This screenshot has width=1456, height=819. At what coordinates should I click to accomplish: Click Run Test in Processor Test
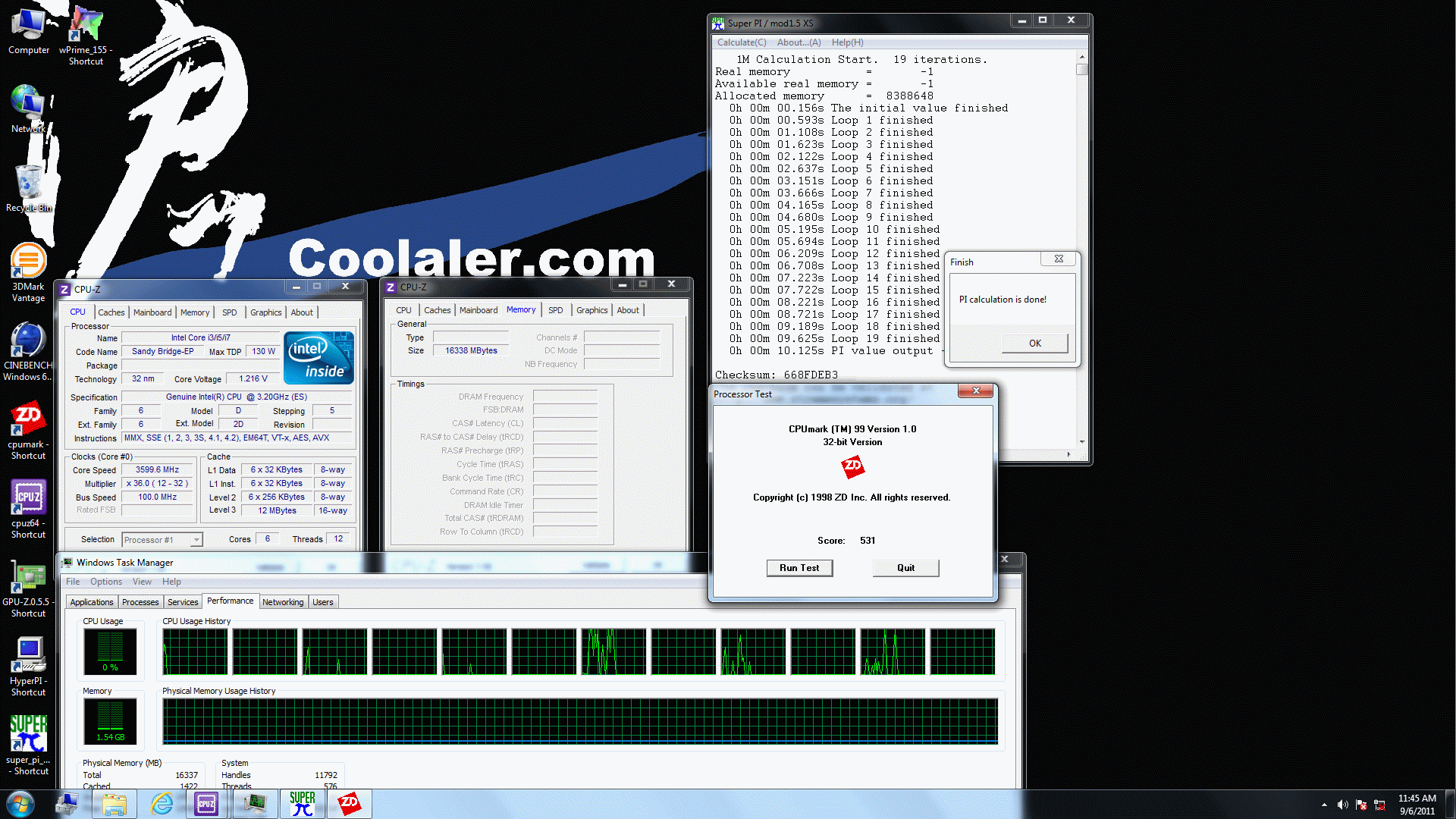coord(799,568)
